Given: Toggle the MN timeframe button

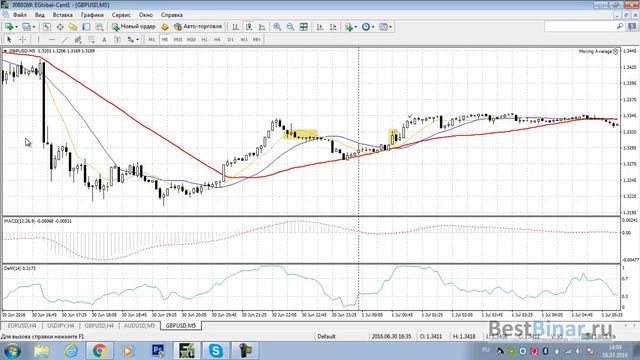Looking at the screenshot, I should pyautogui.click(x=257, y=40).
